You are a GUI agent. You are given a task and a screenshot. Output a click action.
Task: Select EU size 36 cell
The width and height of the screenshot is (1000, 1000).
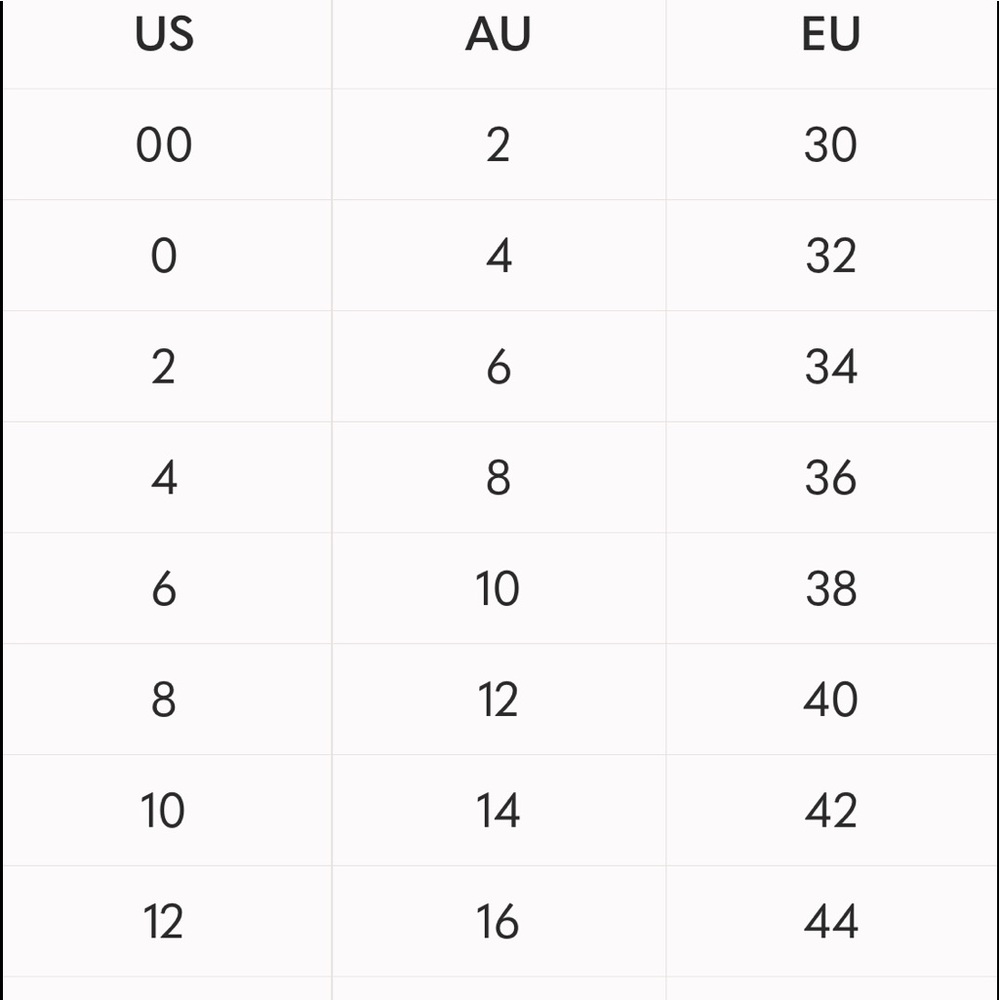[x=831, y=478]
